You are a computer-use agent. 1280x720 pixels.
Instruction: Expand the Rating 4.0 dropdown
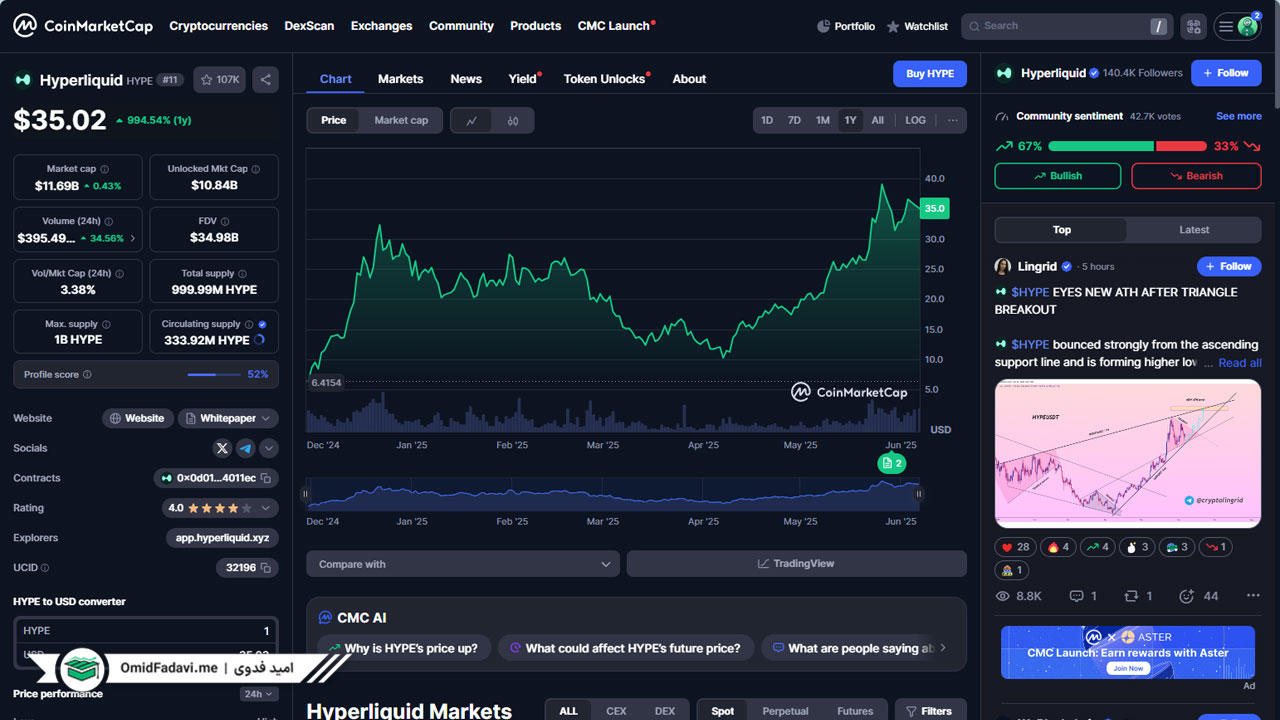pos(220,508)
